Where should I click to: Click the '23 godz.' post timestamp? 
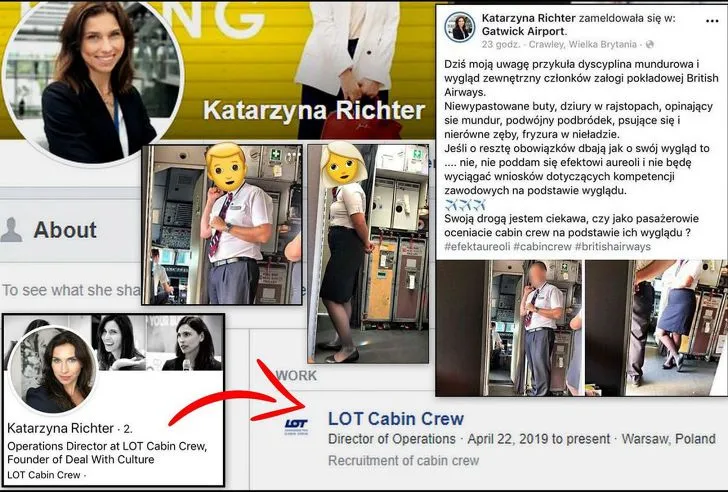tap(500, 45)
